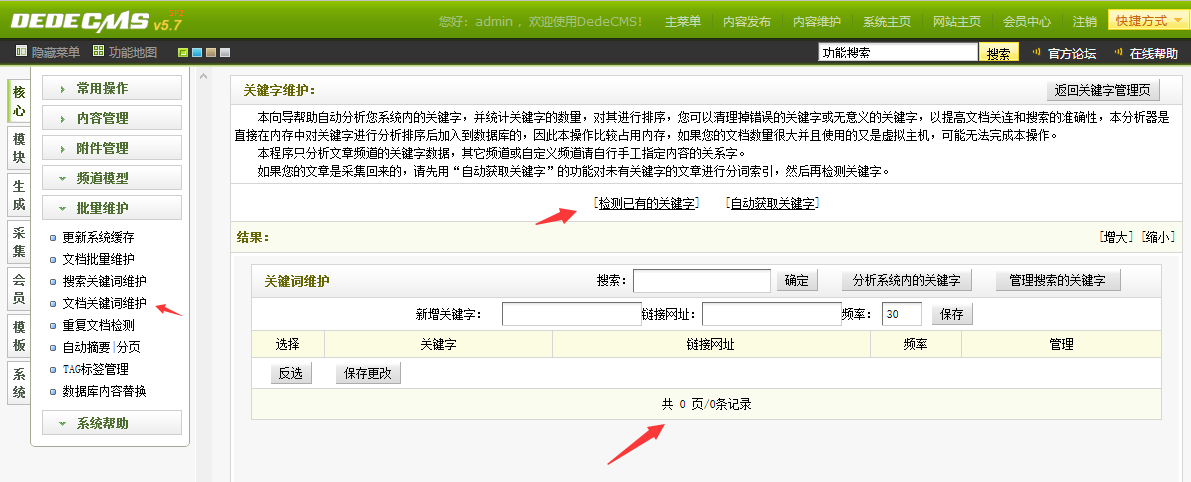Click bullet icon beside 更新系统缓存

coord(54,238)
